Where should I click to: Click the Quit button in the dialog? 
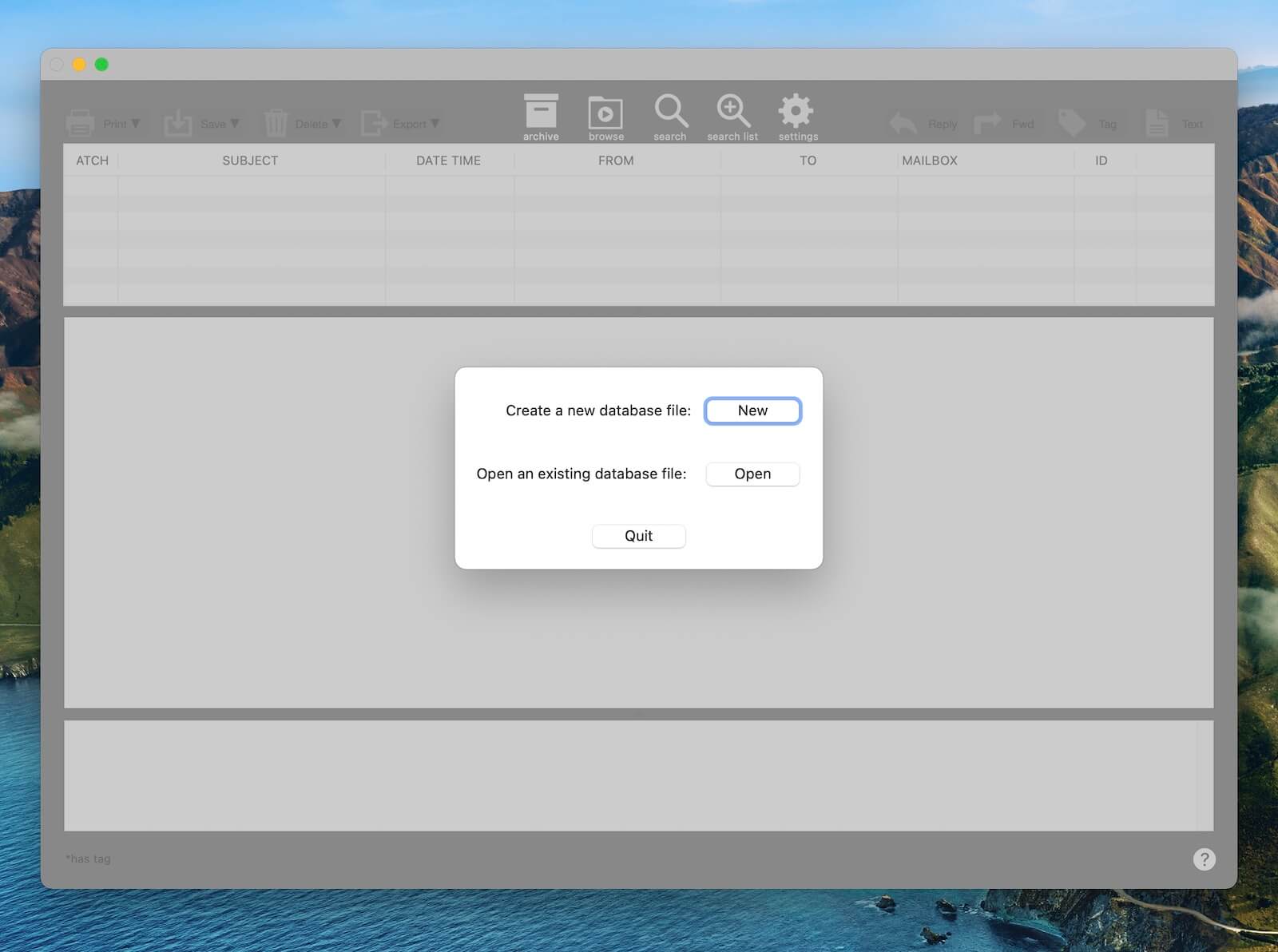pyautogui.click(x=638, y=536)
